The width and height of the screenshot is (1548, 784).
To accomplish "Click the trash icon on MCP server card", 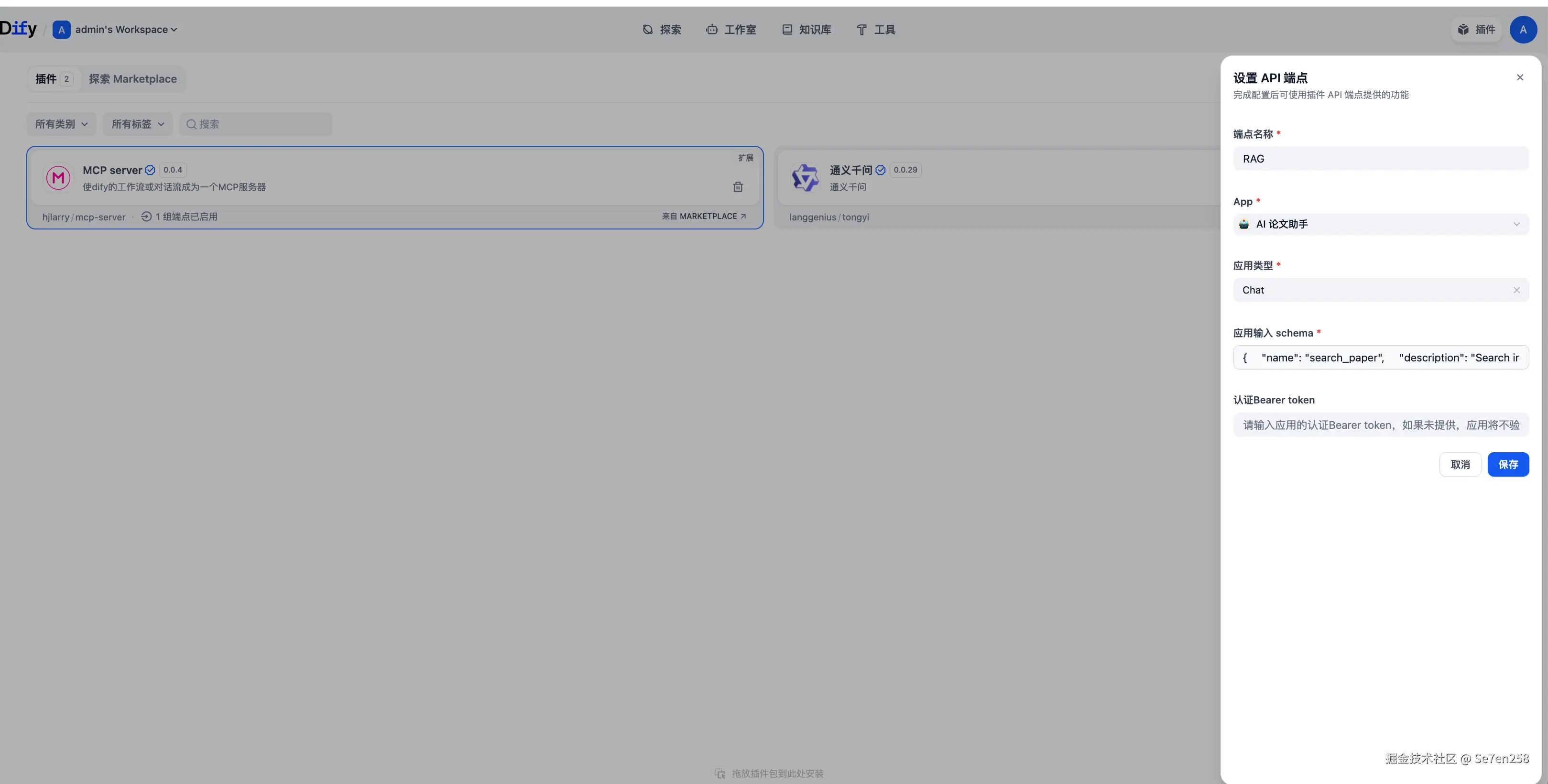I will pyautogui.click(x=738, y=187).
